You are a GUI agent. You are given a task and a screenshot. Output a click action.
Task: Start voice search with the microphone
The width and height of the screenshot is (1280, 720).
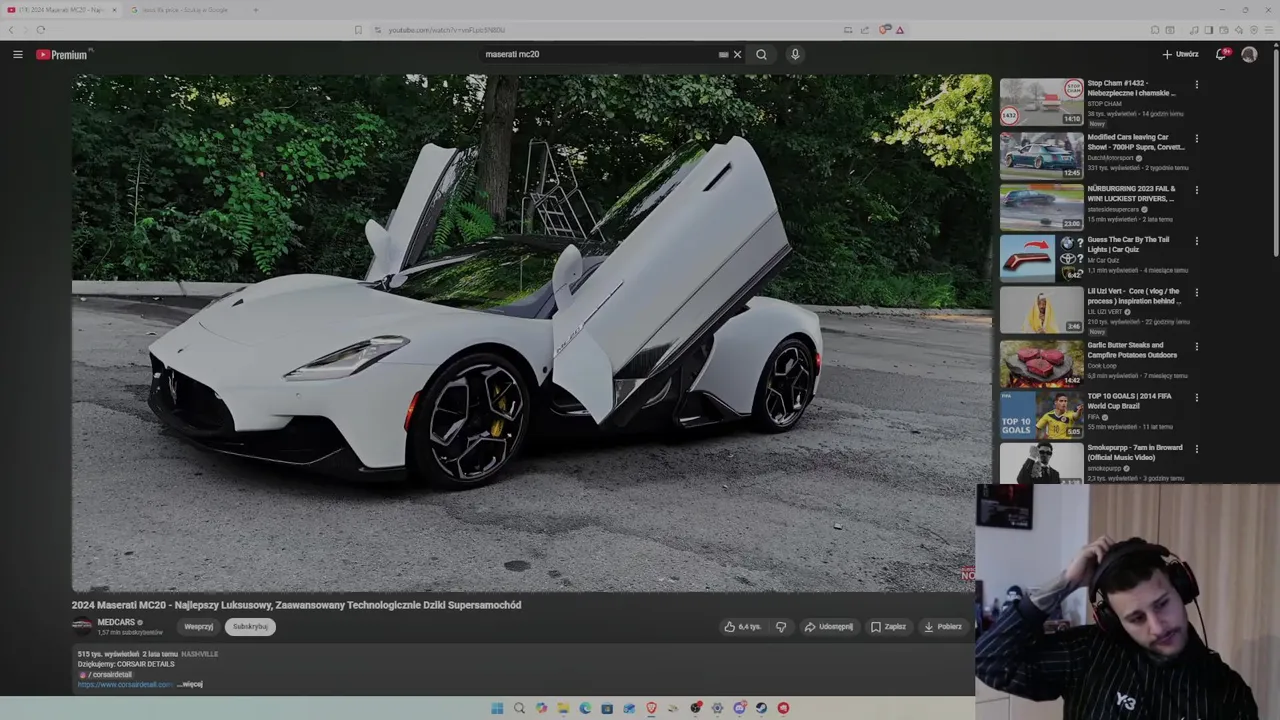(795, 55)
